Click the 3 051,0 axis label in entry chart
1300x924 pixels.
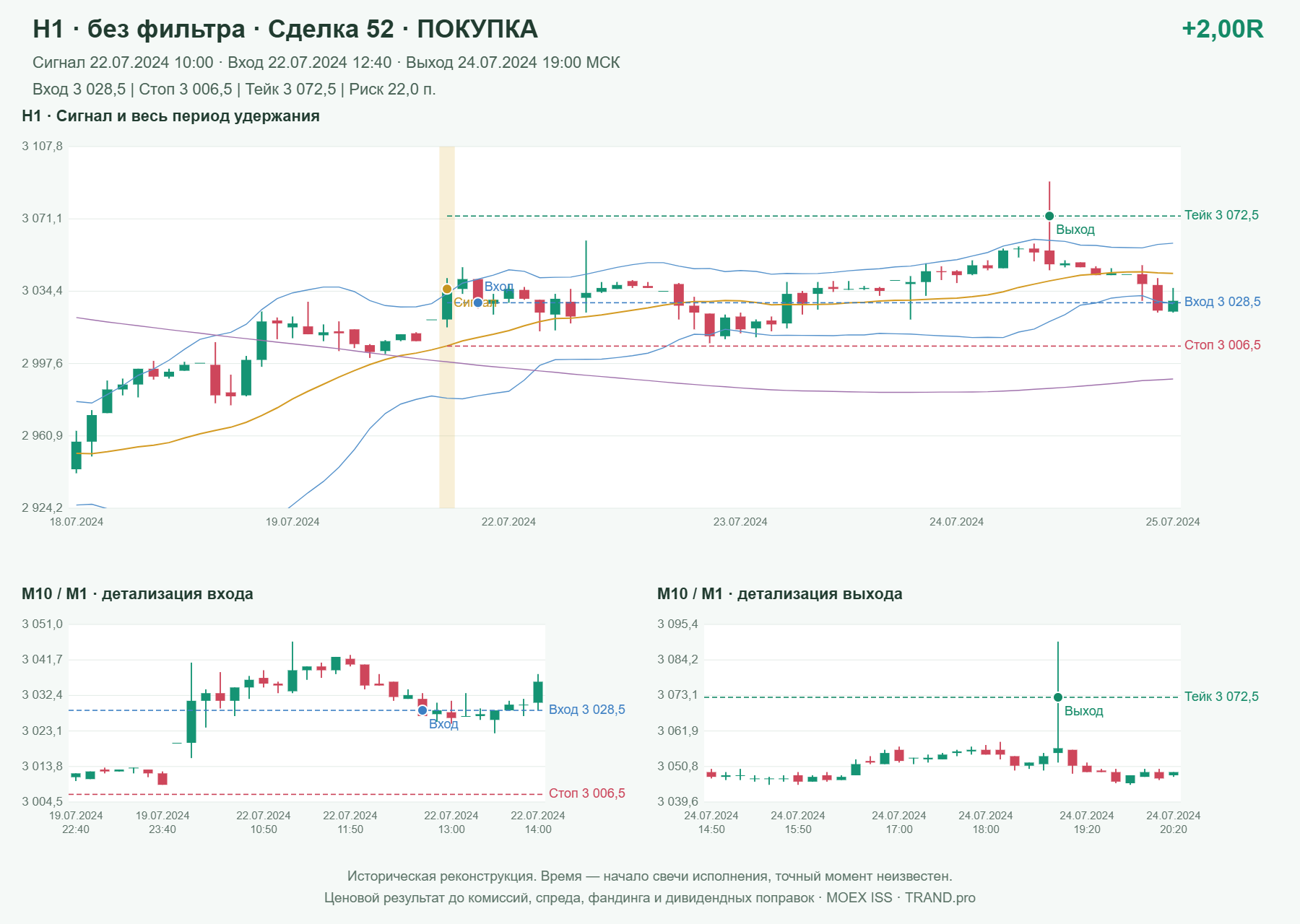pyautogui.click(x=42, y=624)
